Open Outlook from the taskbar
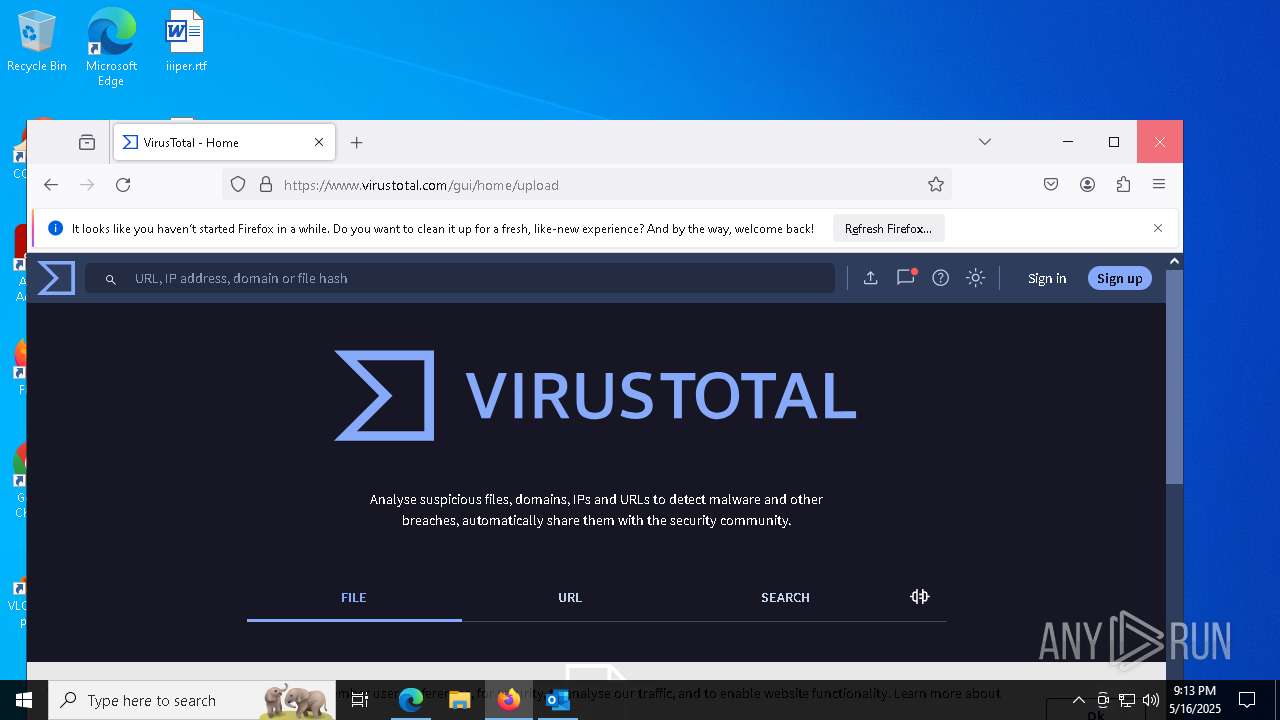1280x720 pixels. 558,700
